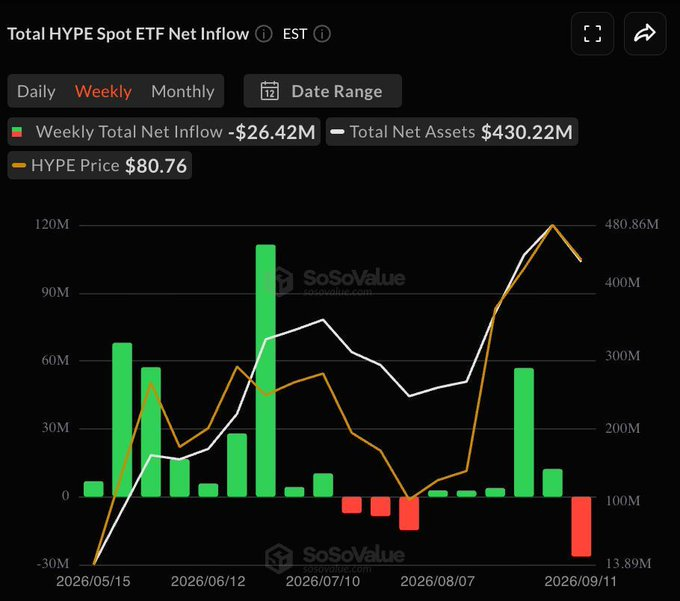680x601 pixels.
Task: Click the 120M left axis label
Action: coord(52,224)
